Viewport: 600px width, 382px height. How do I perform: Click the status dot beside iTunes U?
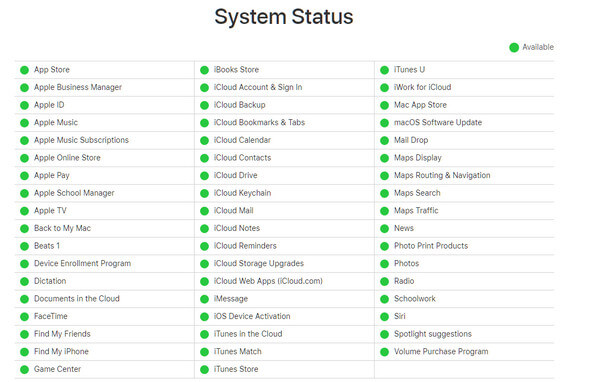[x=385, y=70]
